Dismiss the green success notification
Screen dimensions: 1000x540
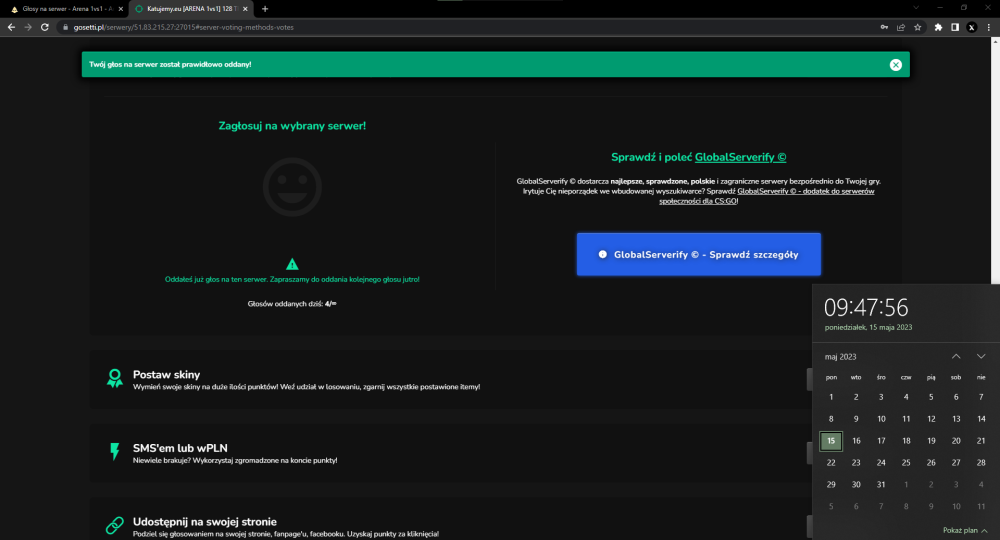(x=895, y=64)
